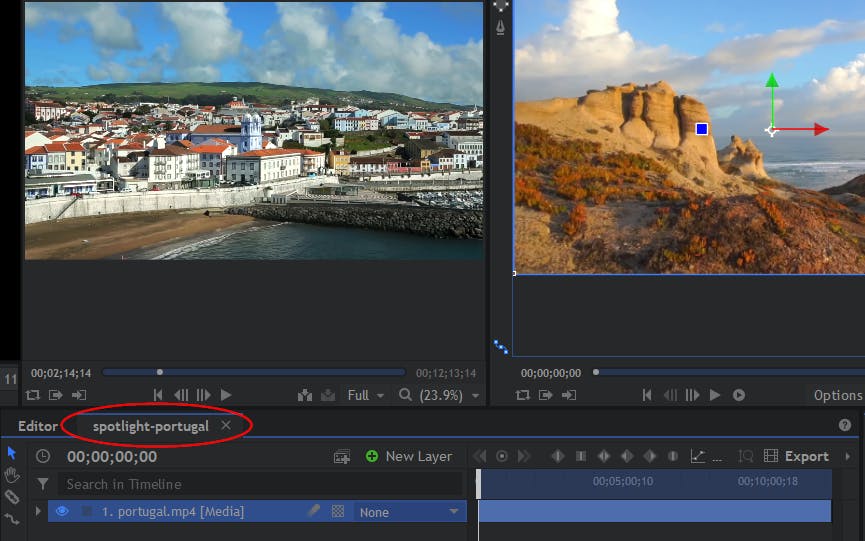Jump to previous keyframe
This screenshot has width=865, height=541.
480,456
